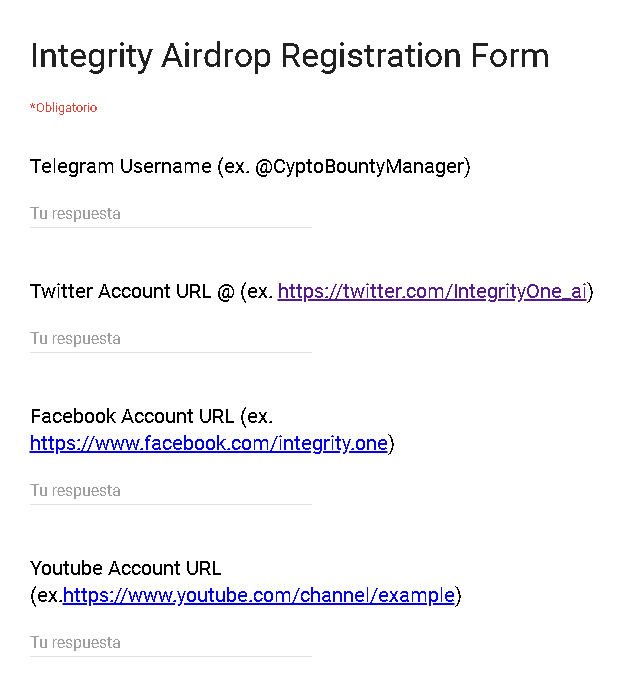The height and width of the screenshot is (678, 630).
Task: Click the red *Obligatorio notice
Action: 63,108
